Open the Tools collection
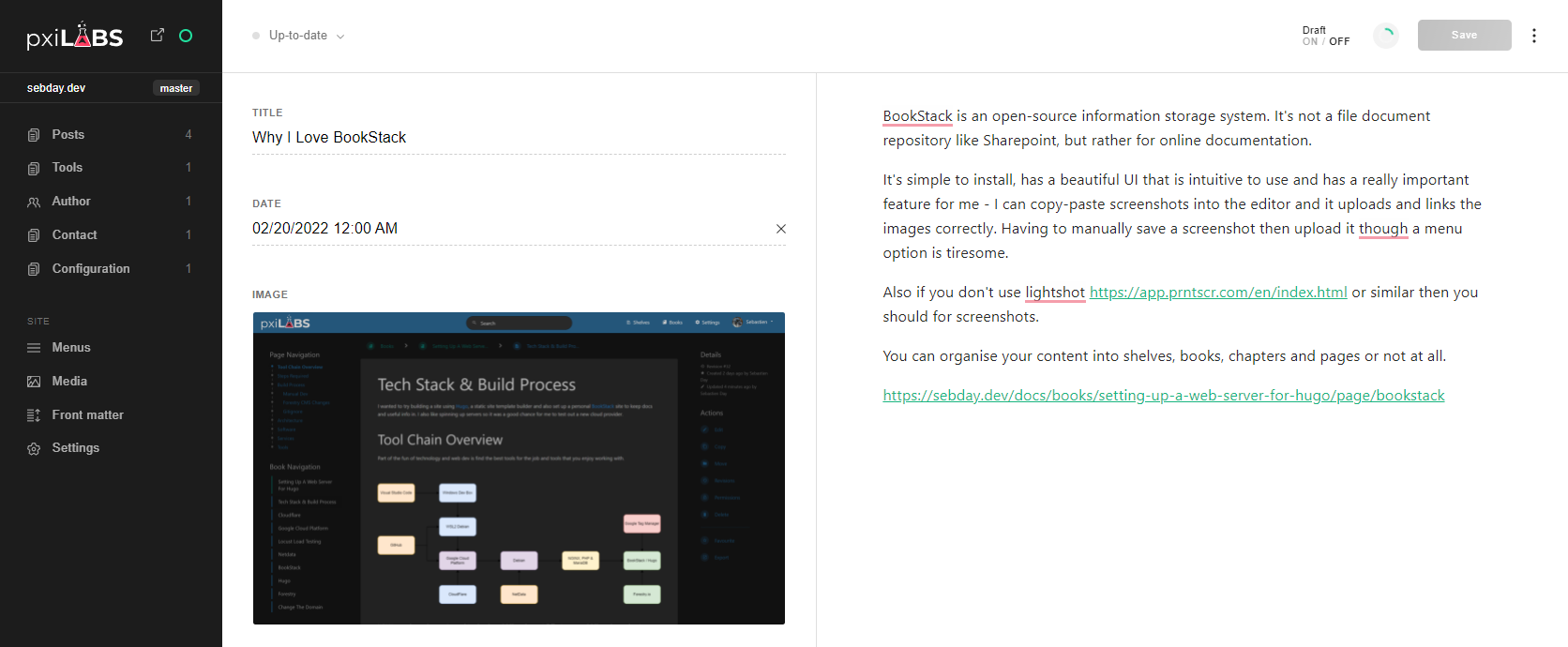1568x647 pixels. pos(68,168)
